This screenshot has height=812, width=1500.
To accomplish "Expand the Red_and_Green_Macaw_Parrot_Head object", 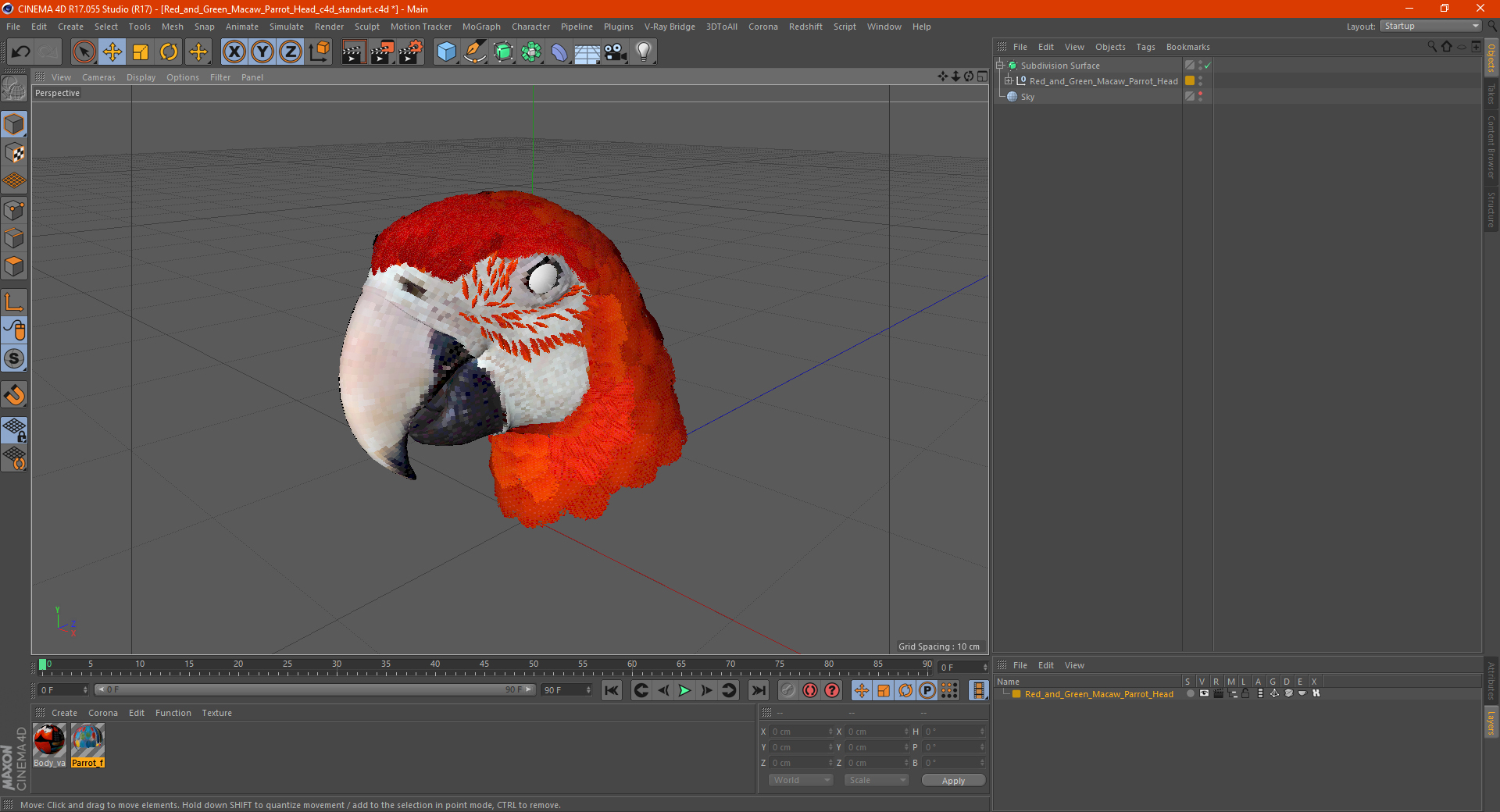I will (x=1009, y=81).
